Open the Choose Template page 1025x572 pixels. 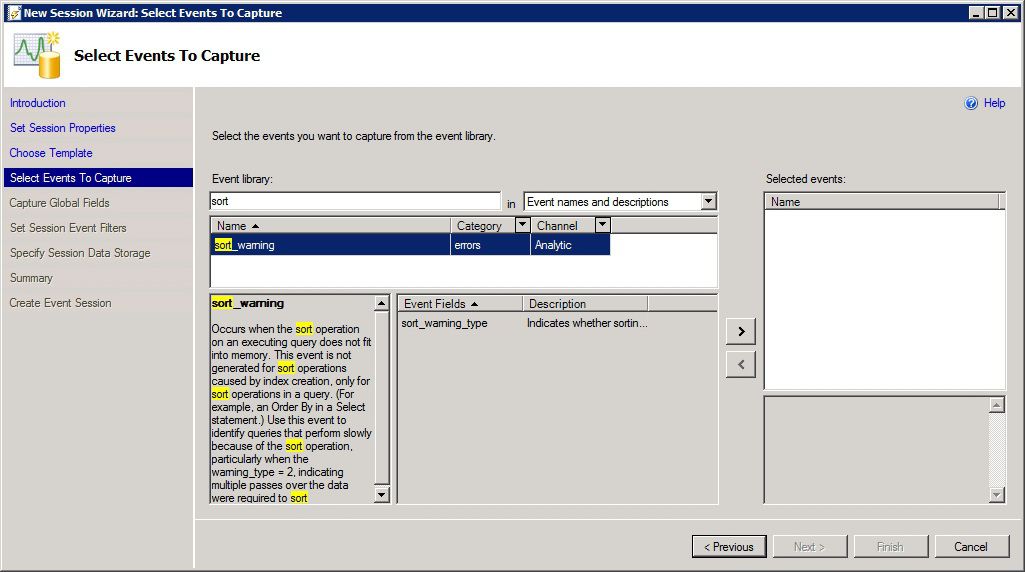51,153
